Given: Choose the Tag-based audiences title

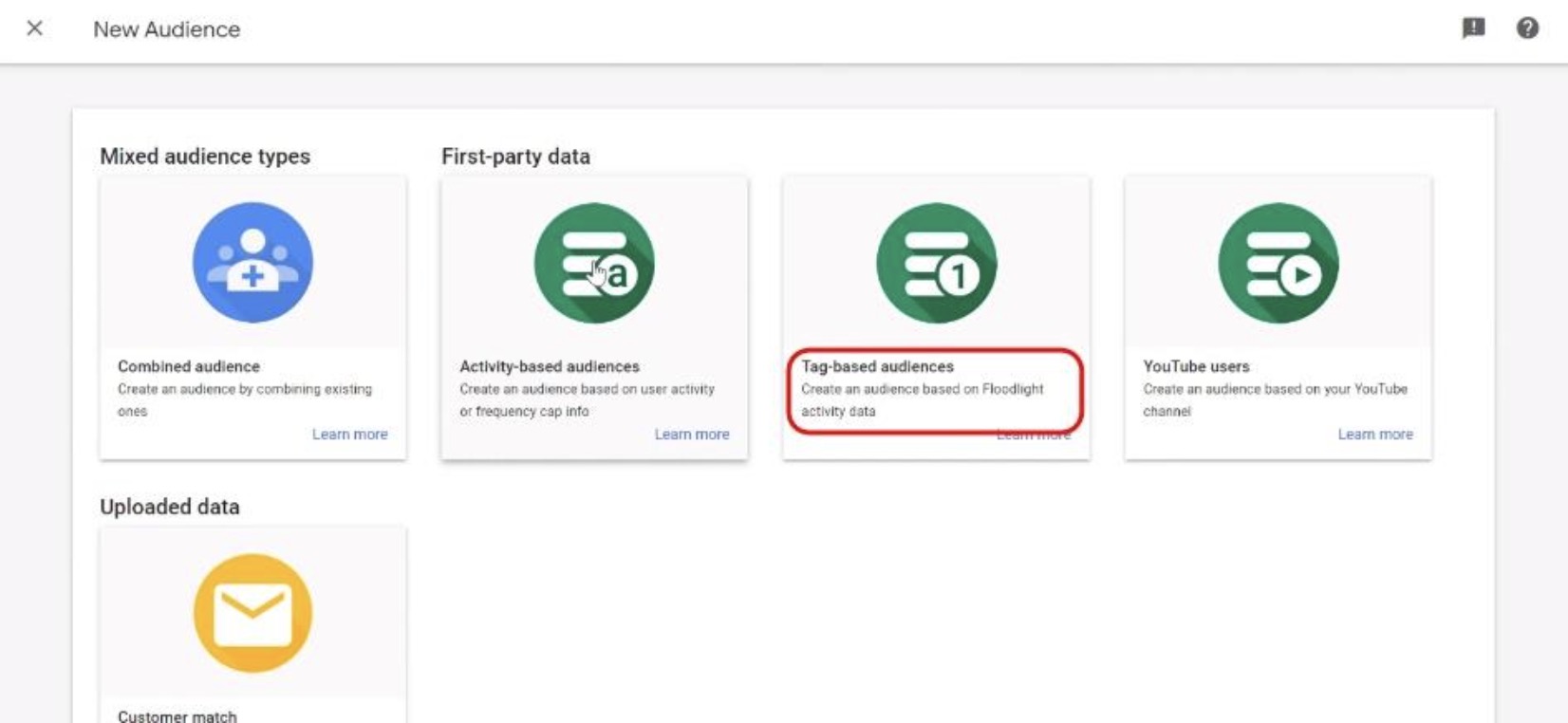Looking at the screenshot, I should tap(877, 366).
